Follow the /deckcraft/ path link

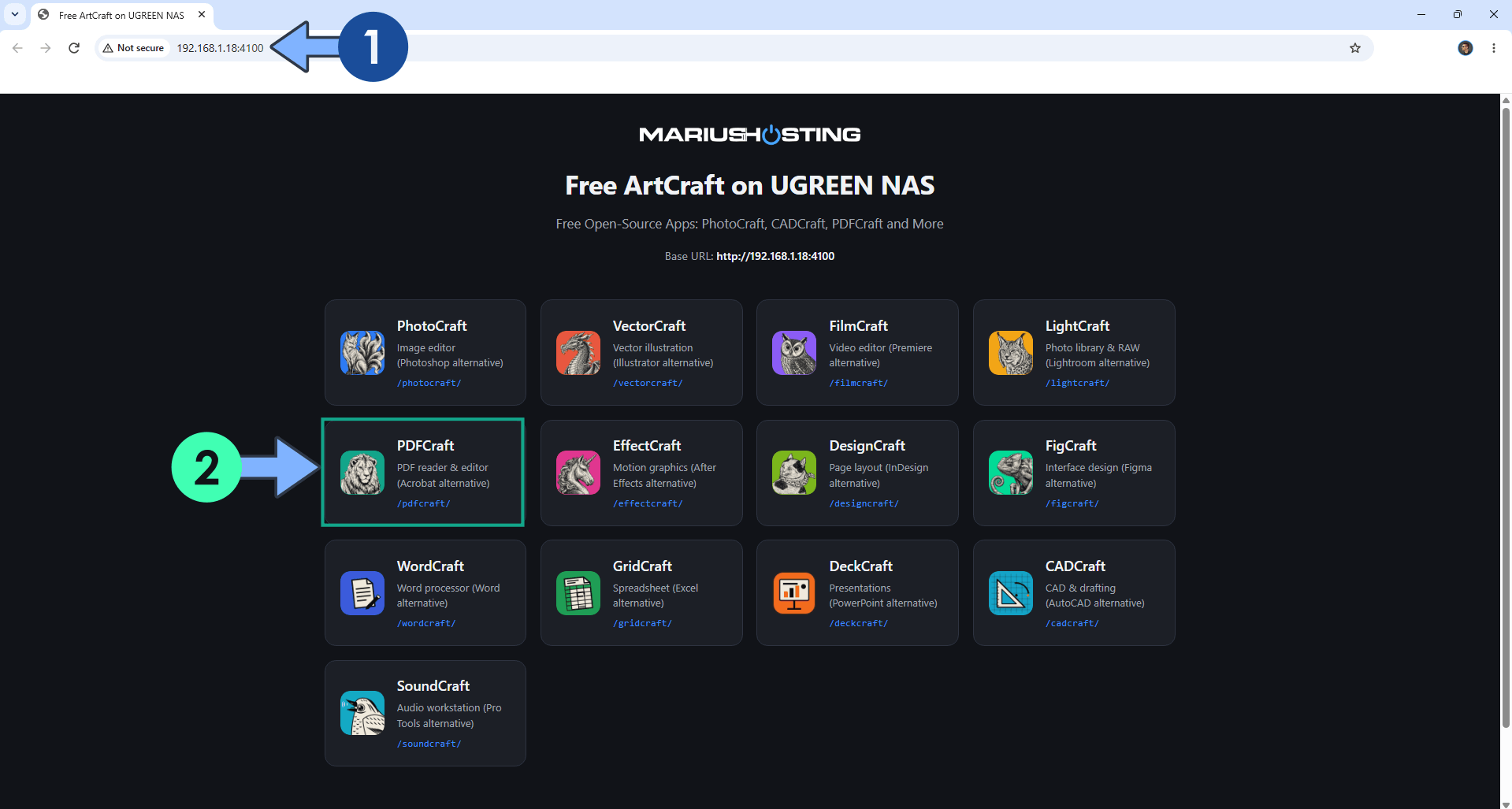point(858,623)
